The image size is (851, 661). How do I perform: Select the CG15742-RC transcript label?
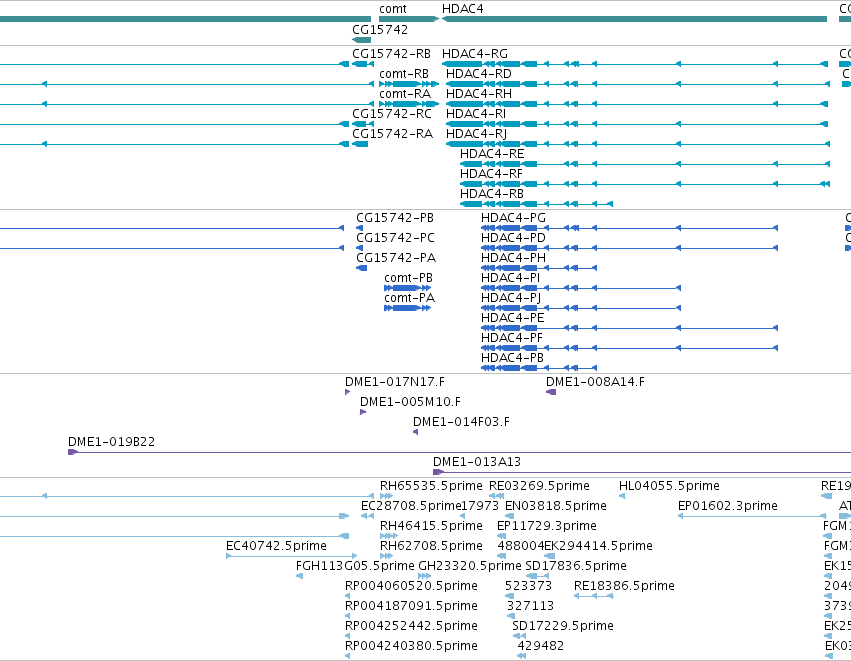[x=392, y=114]
